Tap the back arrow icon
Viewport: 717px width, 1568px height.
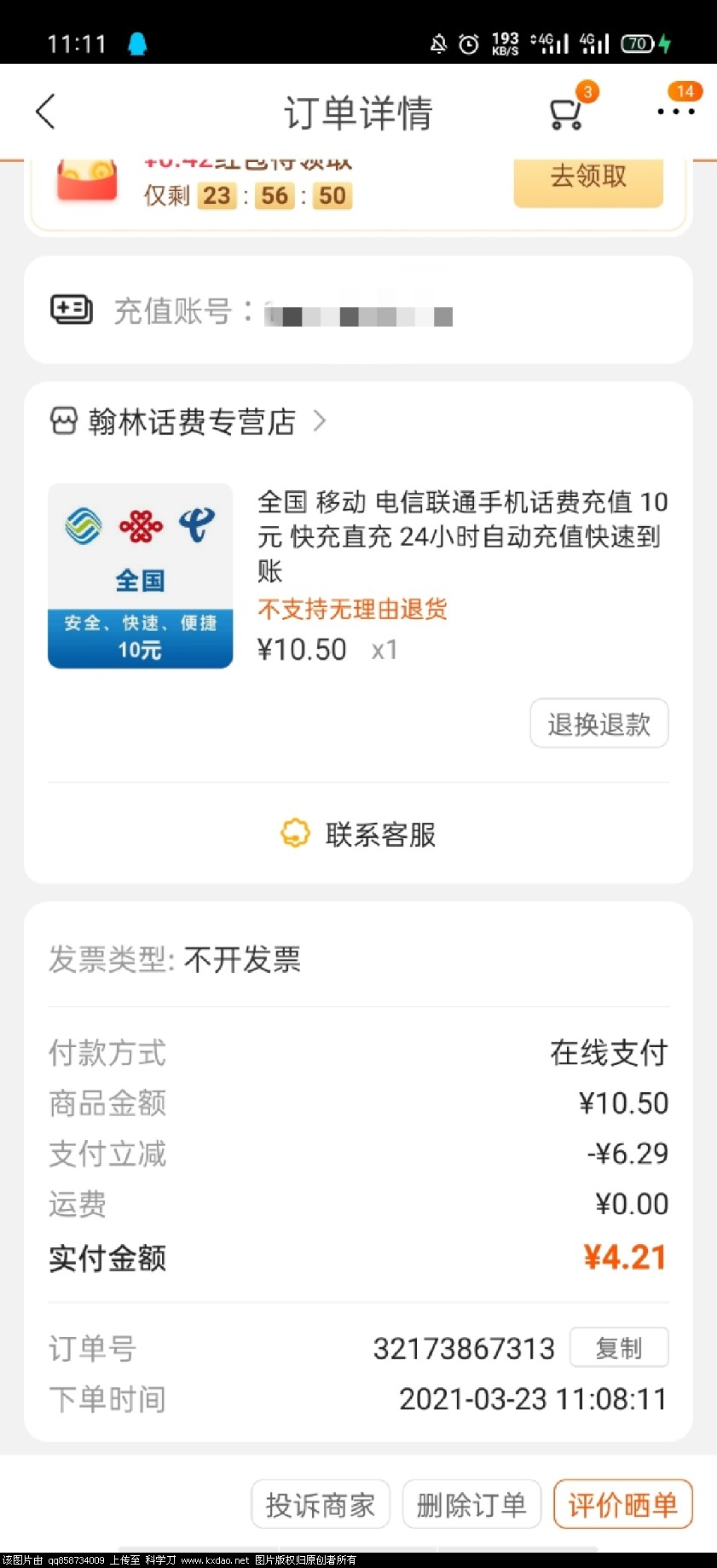pyautogui.click(x=46, y=112)
